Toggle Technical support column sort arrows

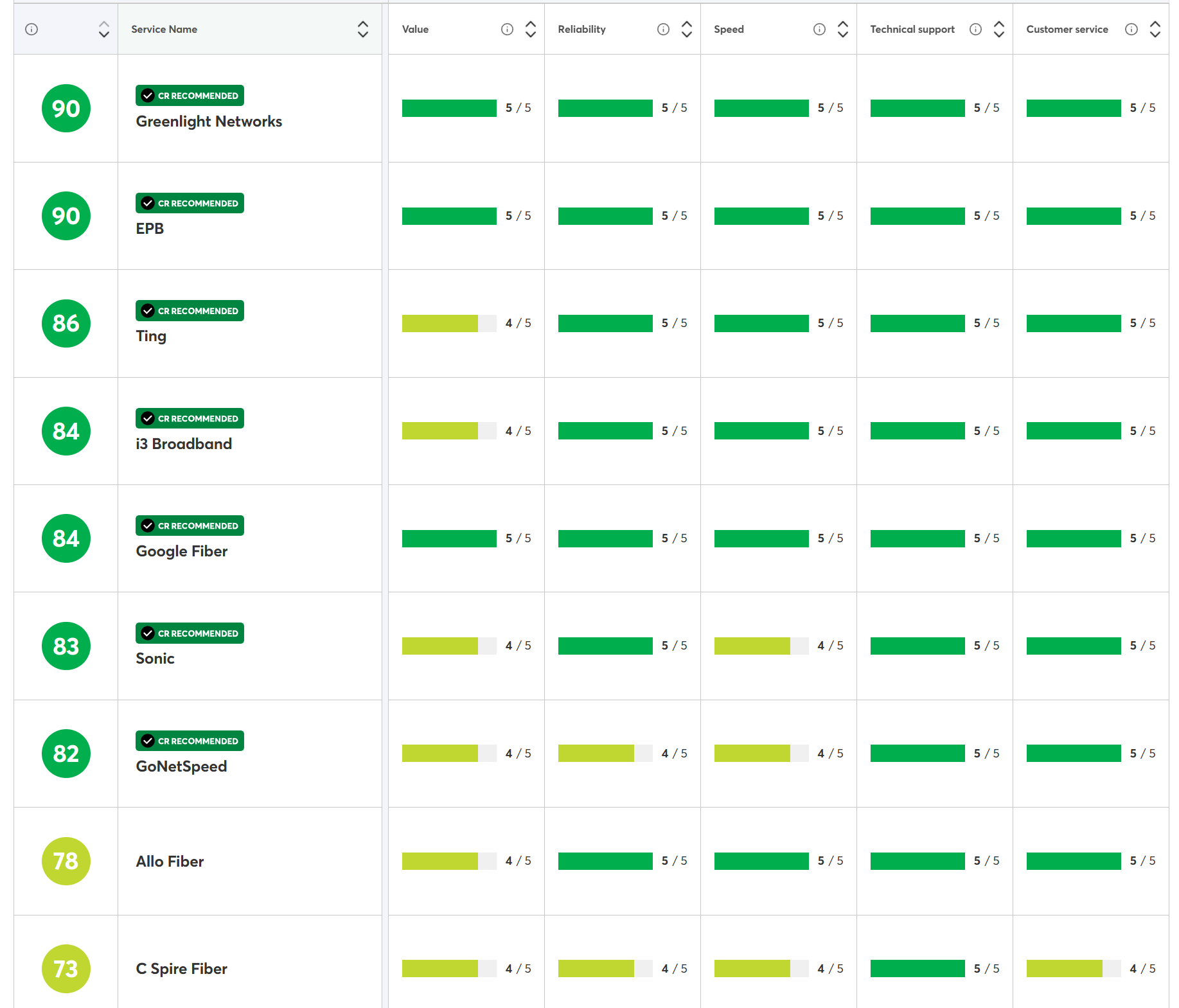(x=998, y=30)
